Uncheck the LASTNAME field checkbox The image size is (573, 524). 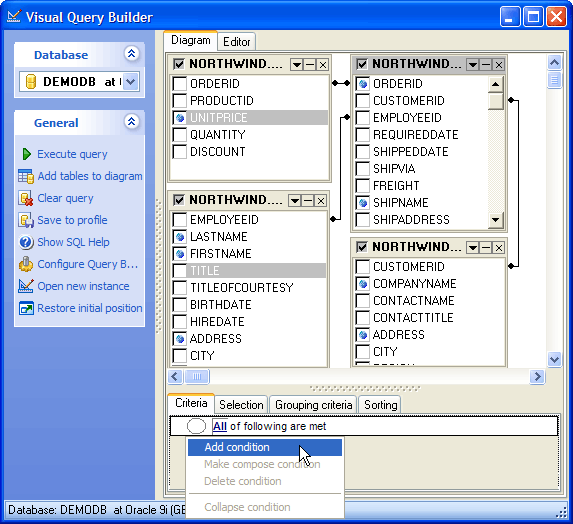coord(179,237)
